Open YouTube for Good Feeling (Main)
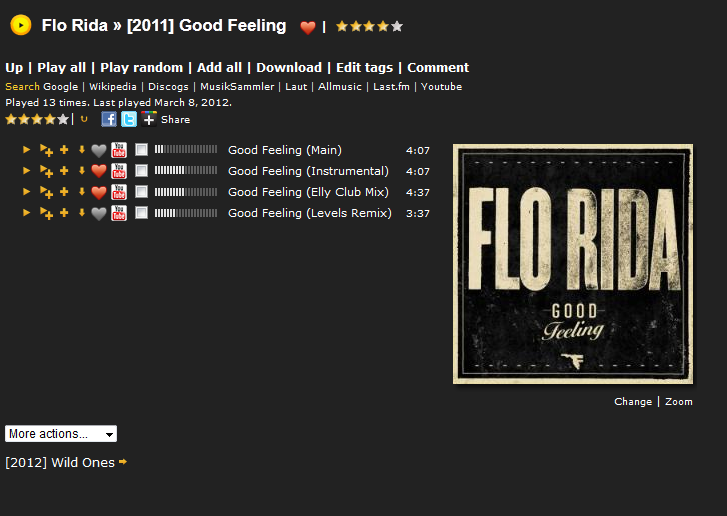Screen dimensions: 727x516 pos(119,150)
